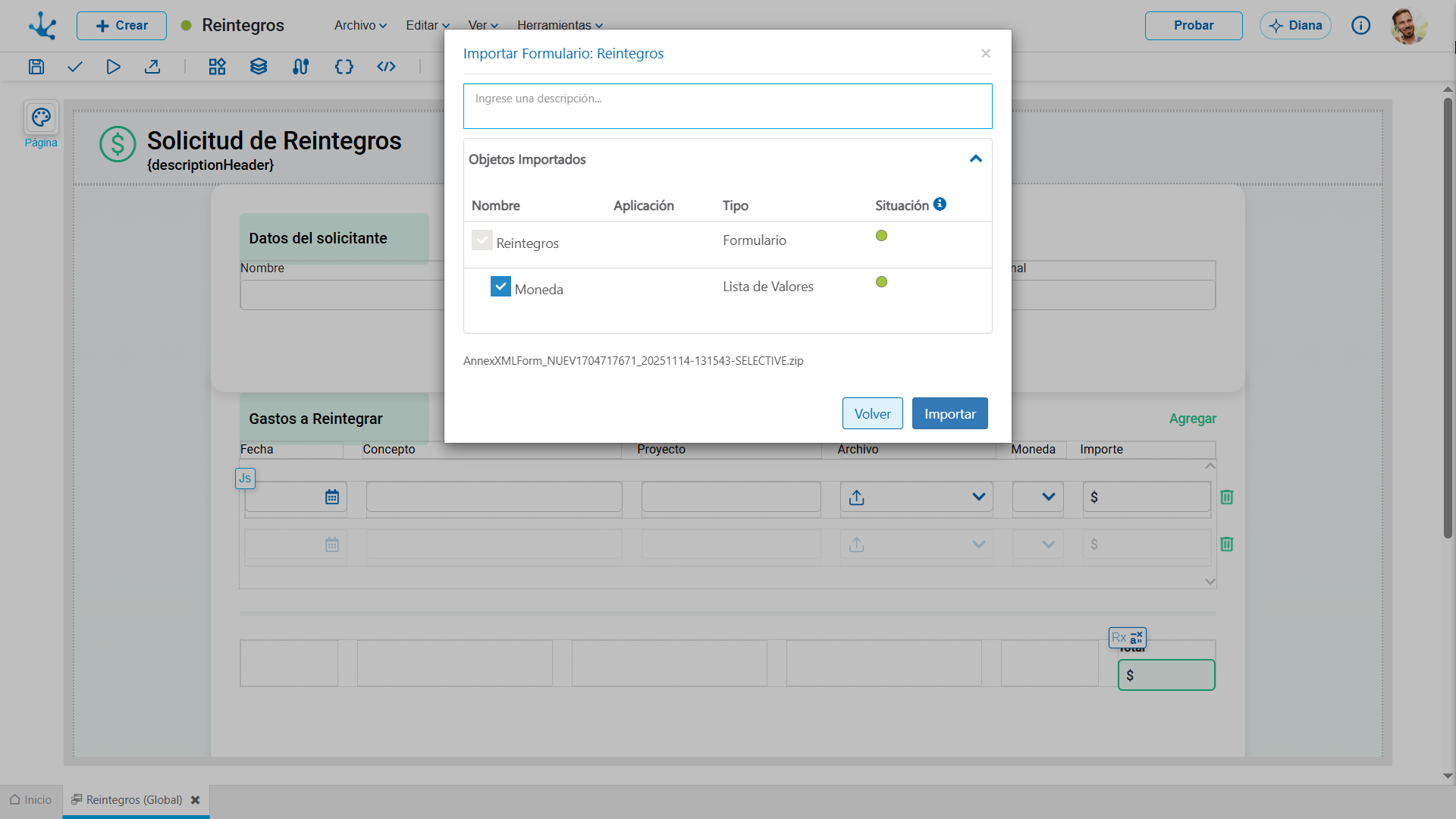Click the play run icon in toolbar
The image size is (1456, 819).
(x=113, y=67)
